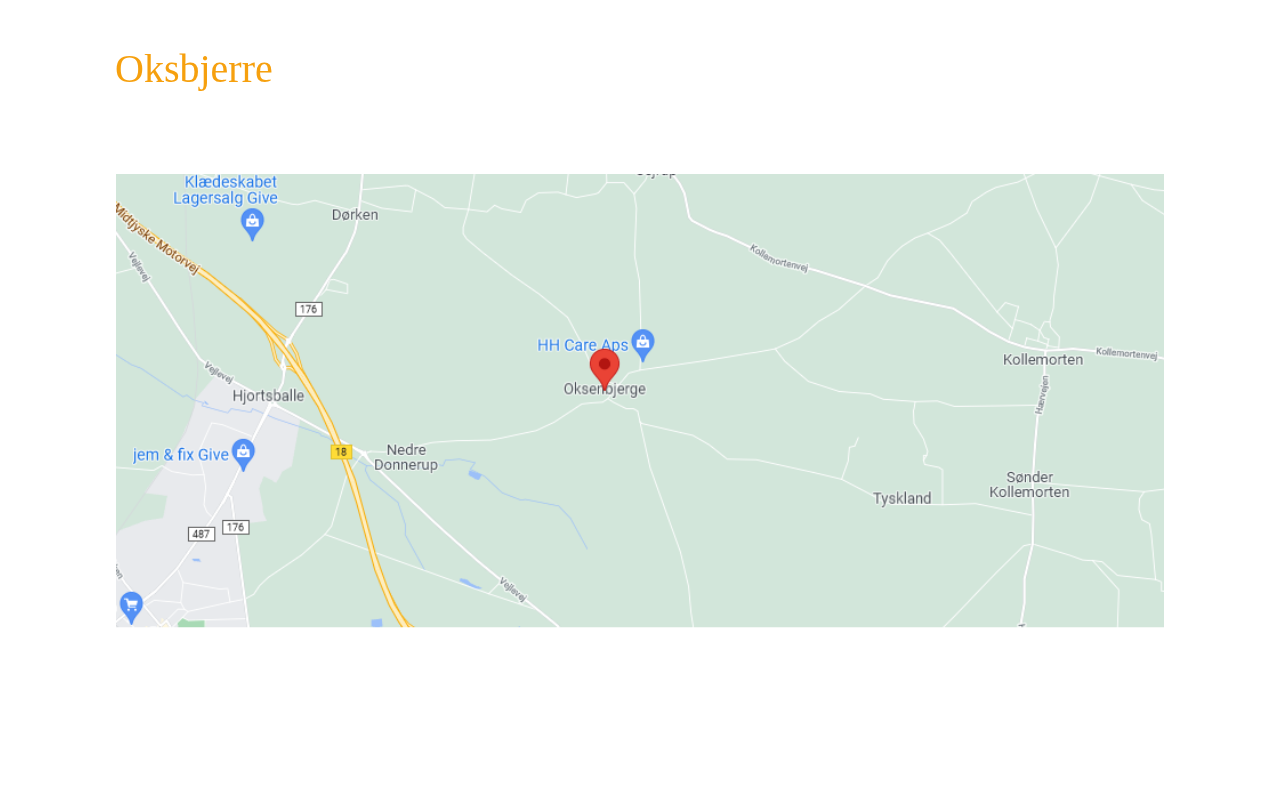This screenshot has height=800, width=1280.
Task: Click the Kollemorten town label
Action: [1043, 359]
